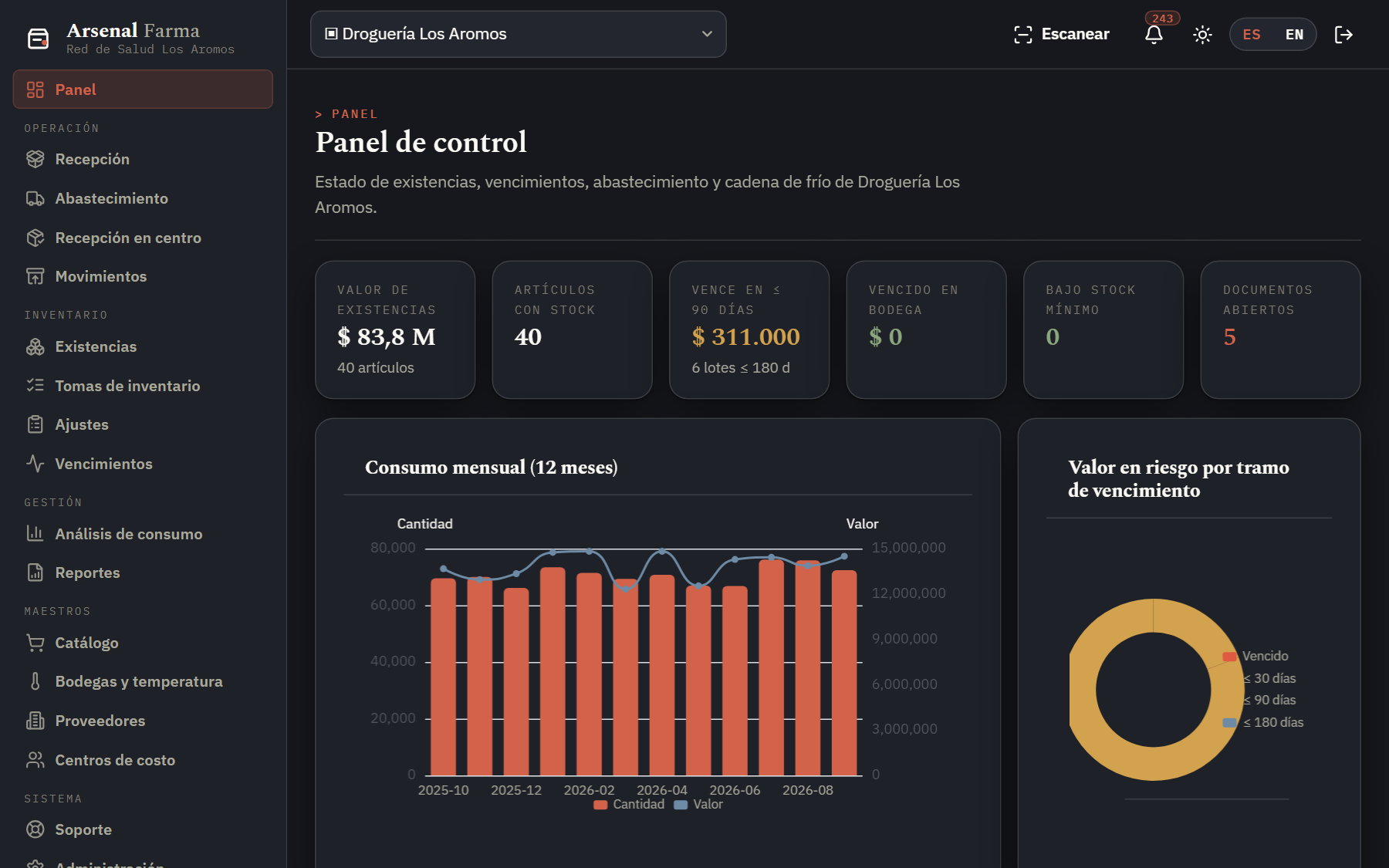Toggle the ≤ 180 días legend entry
Image resolution: width=1389 pixels, height=868 pixels.
(1263, 722)
